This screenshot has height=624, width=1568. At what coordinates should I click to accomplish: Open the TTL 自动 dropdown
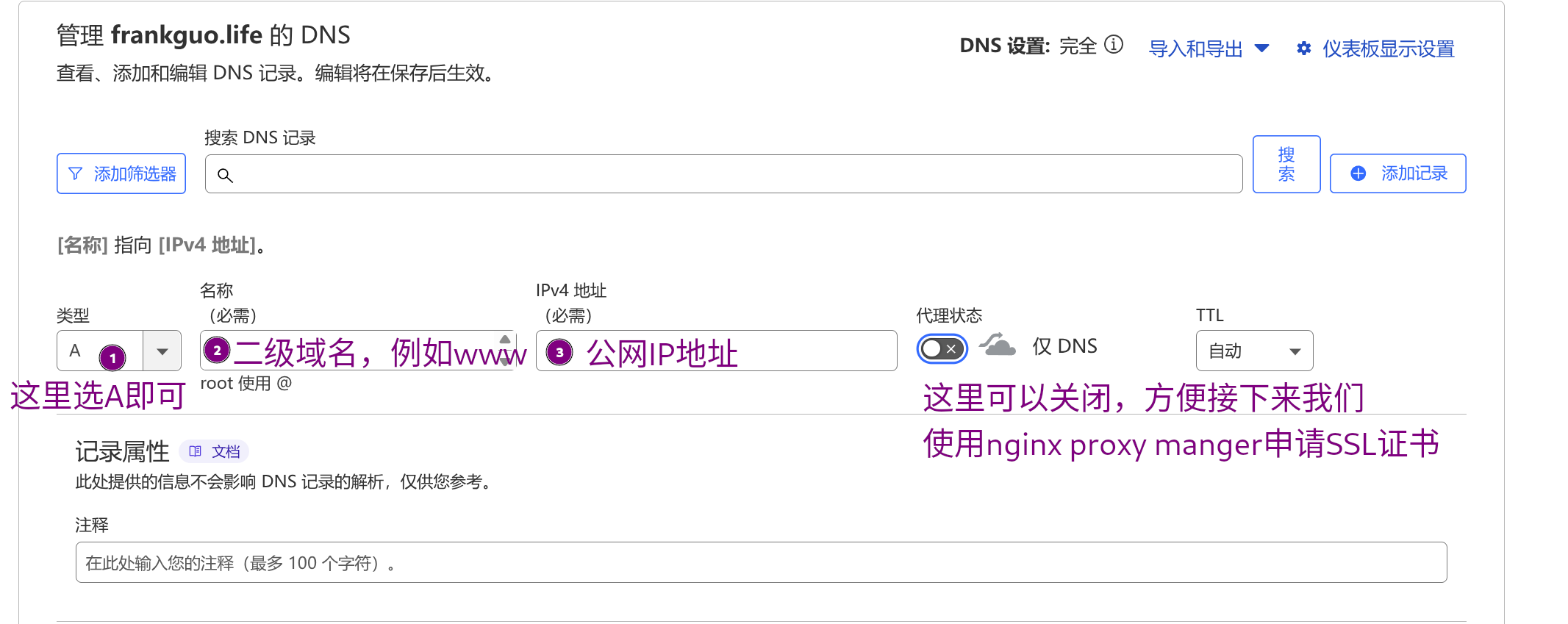(x=1253, y=351)
